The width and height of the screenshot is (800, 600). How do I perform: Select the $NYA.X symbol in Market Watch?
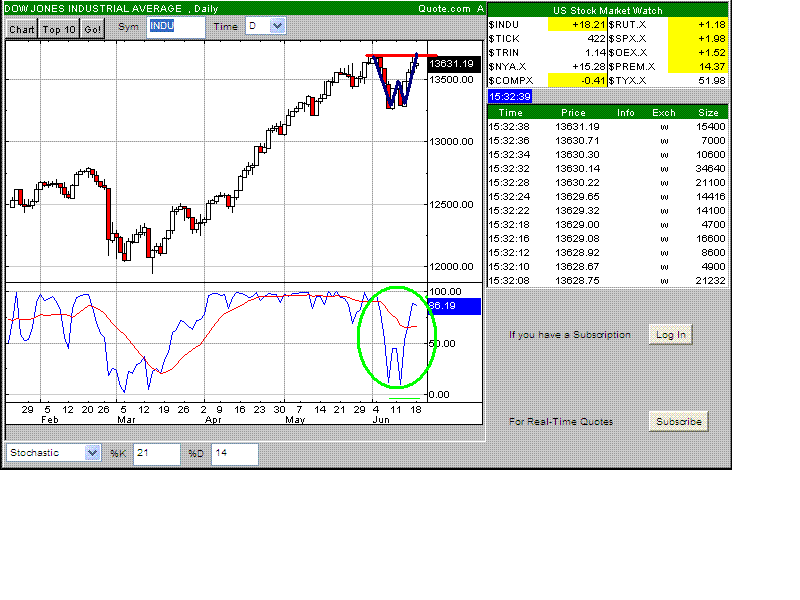(507, 67)
